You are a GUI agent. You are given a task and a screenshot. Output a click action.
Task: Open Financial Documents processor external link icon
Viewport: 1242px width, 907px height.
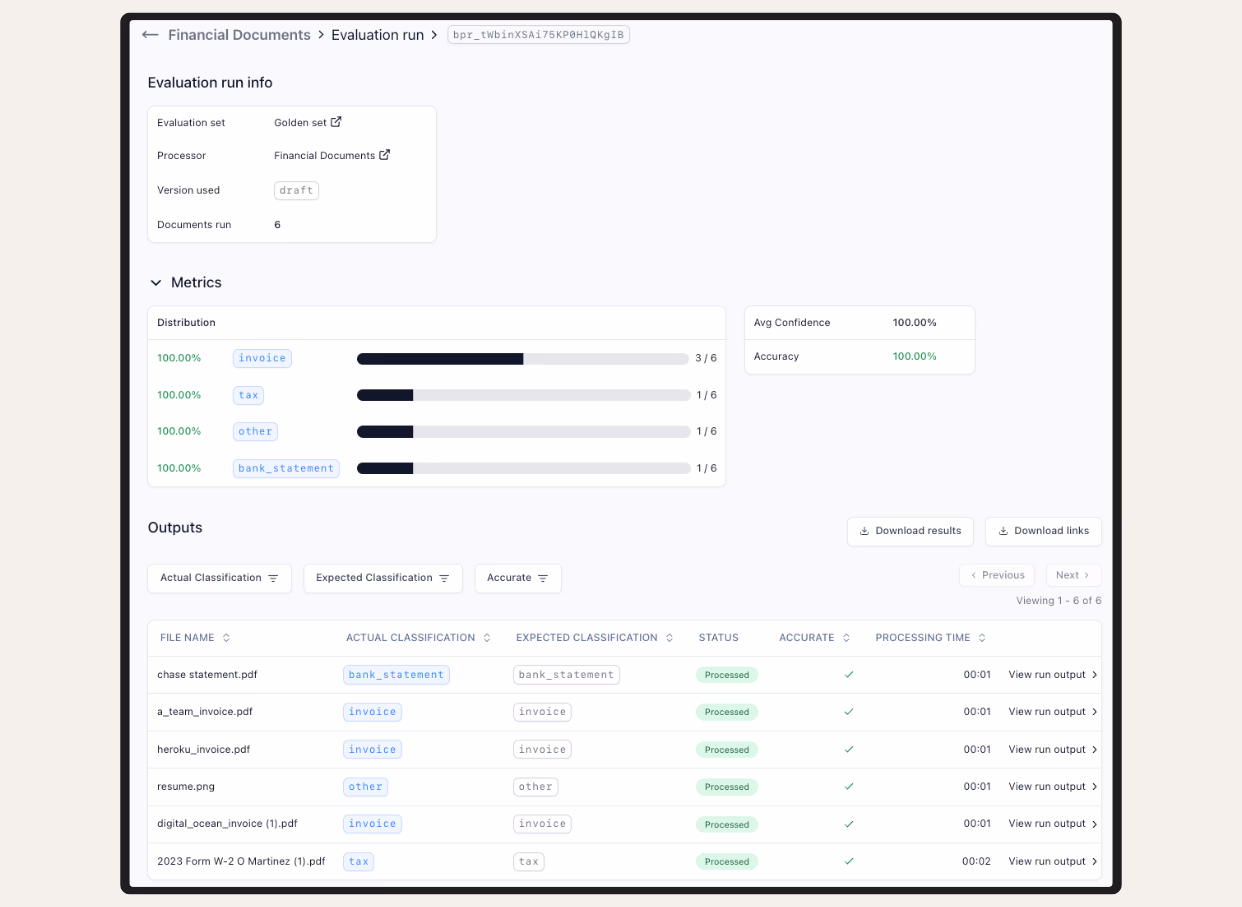tap(385, 155)
